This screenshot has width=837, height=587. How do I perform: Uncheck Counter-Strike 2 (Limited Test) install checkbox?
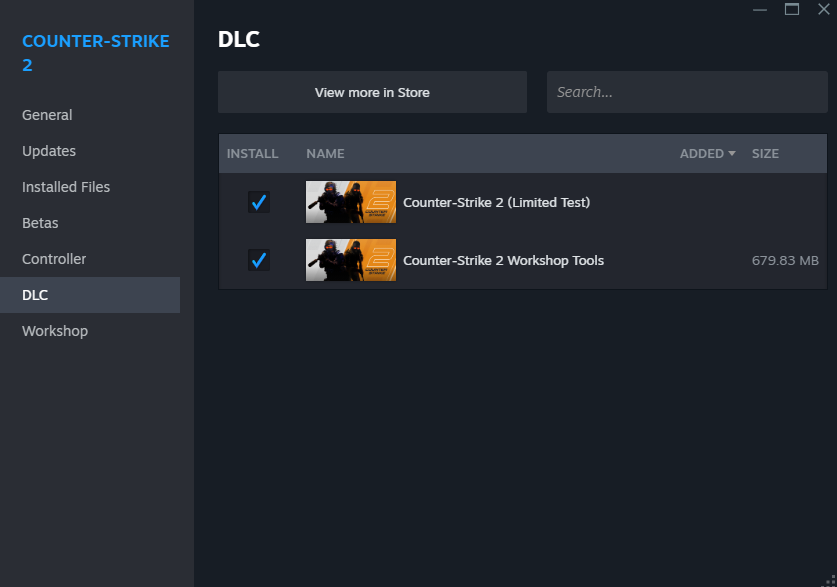(259, 202)
